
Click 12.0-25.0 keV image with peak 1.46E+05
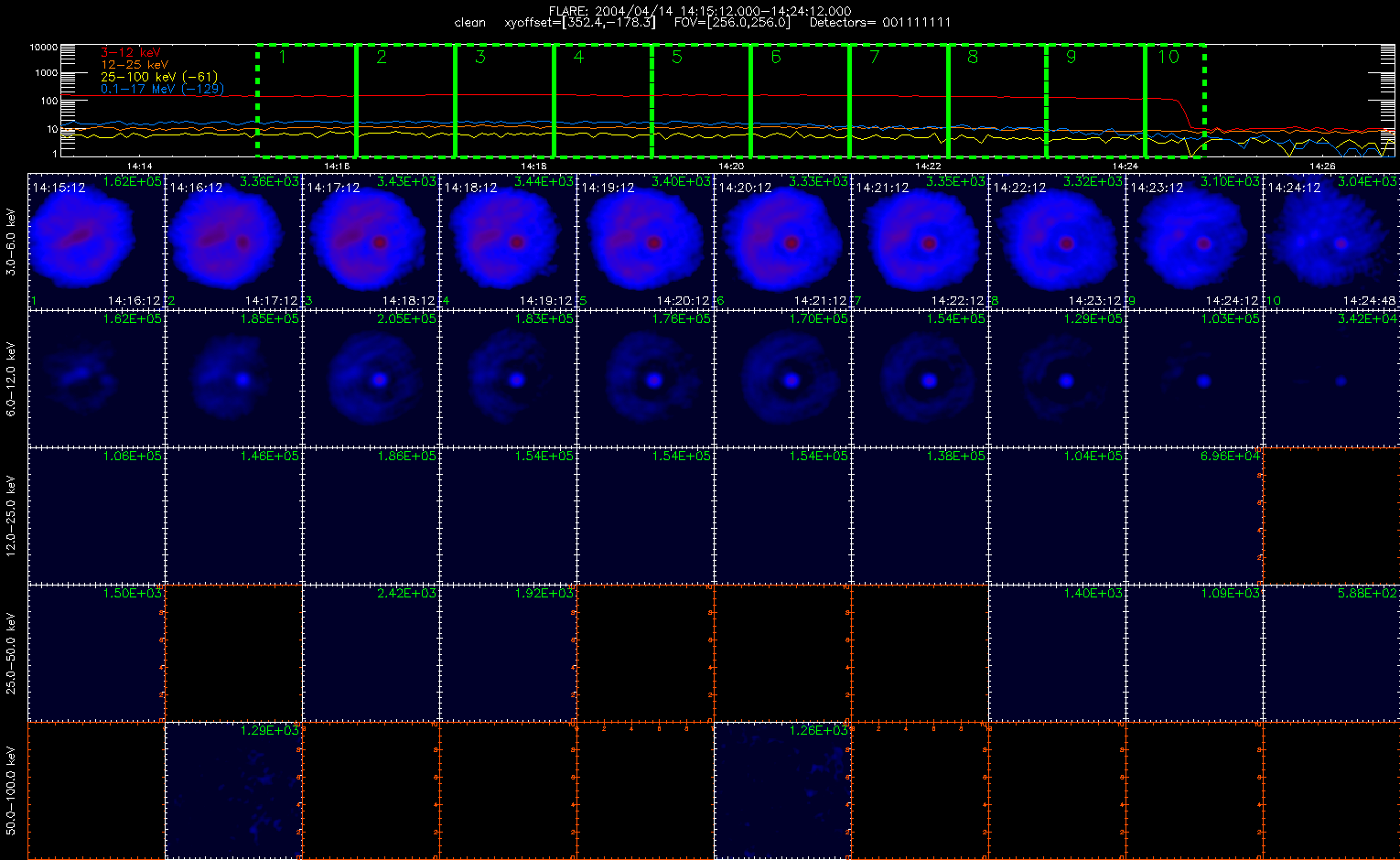pyautogui.click(x=233, y=515)
